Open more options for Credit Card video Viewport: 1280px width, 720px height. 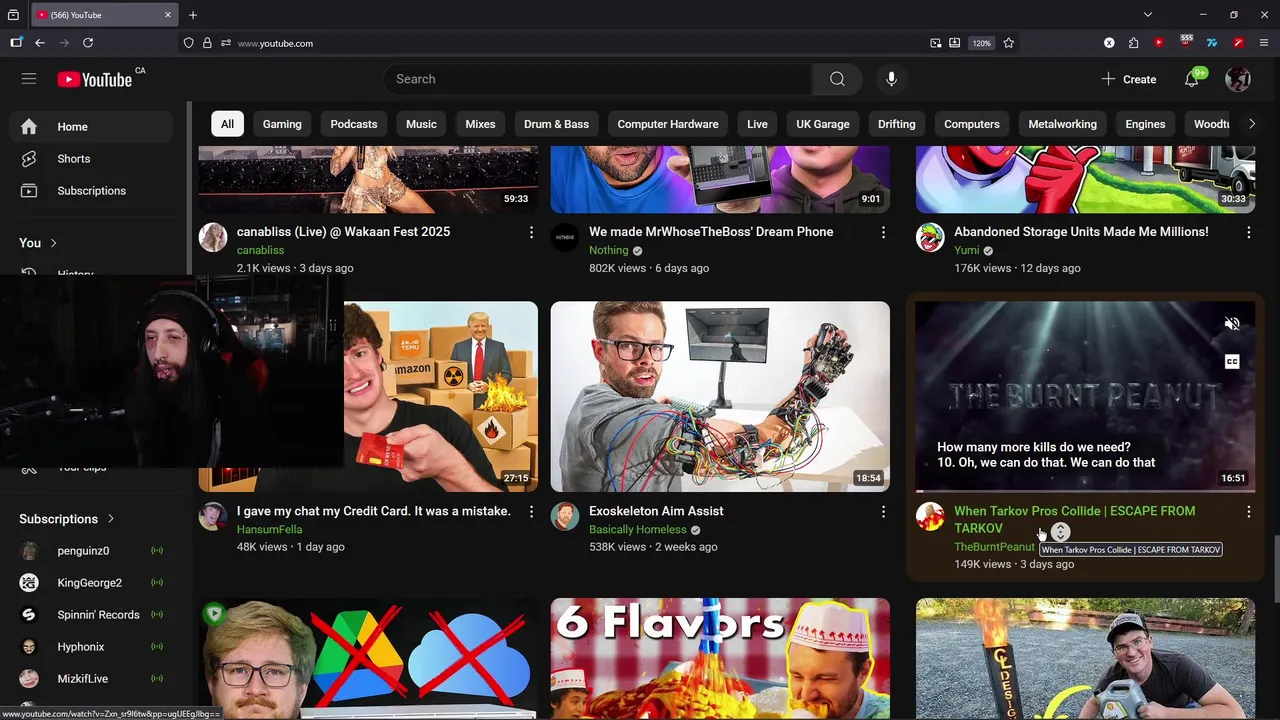pyautogui.click(x=531, y=511)
